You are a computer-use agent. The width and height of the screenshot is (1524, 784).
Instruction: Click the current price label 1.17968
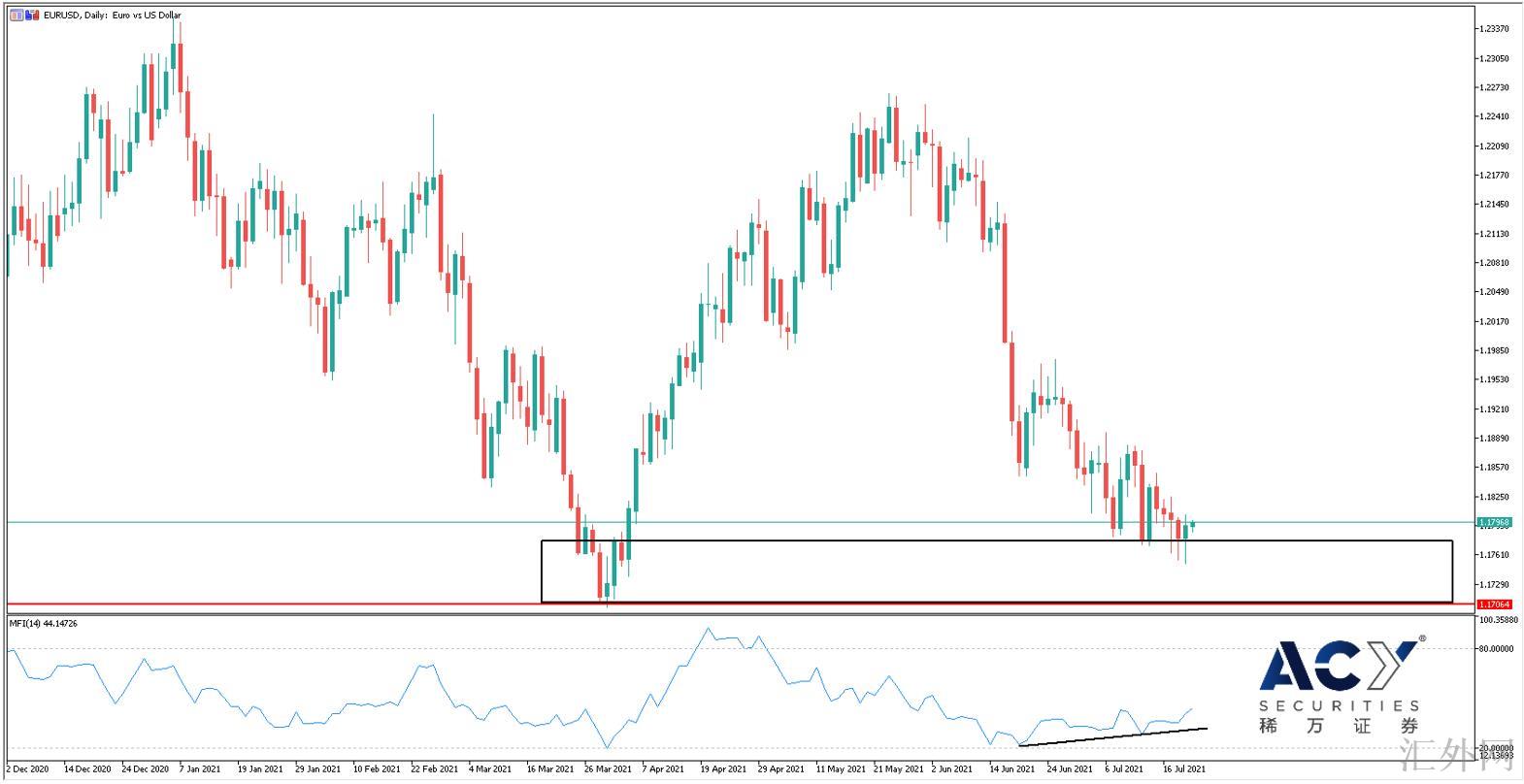pyautogui.click(x=1494, y=523)
